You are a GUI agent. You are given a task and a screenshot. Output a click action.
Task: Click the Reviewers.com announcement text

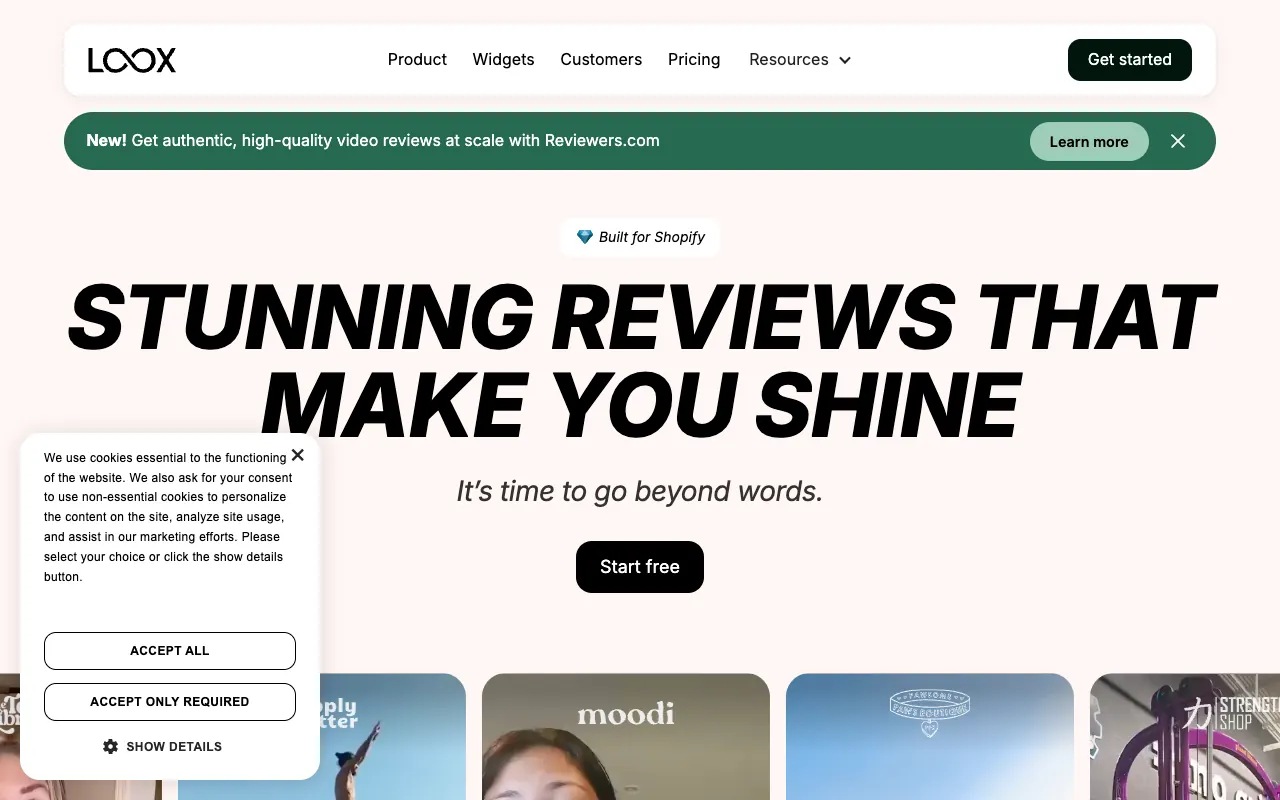[x=373, y=141]
